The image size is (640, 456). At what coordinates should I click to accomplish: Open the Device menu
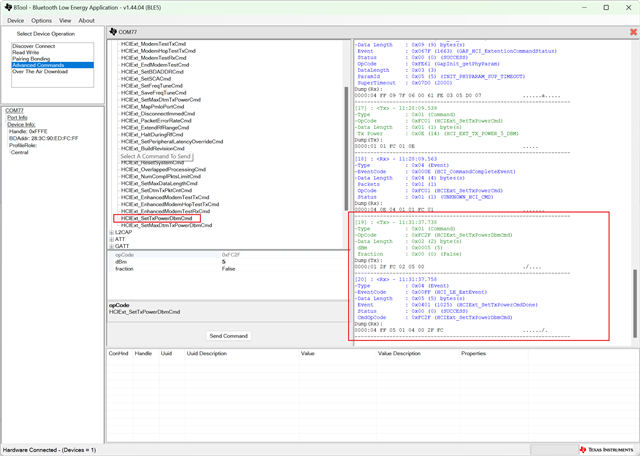[16, 20]
